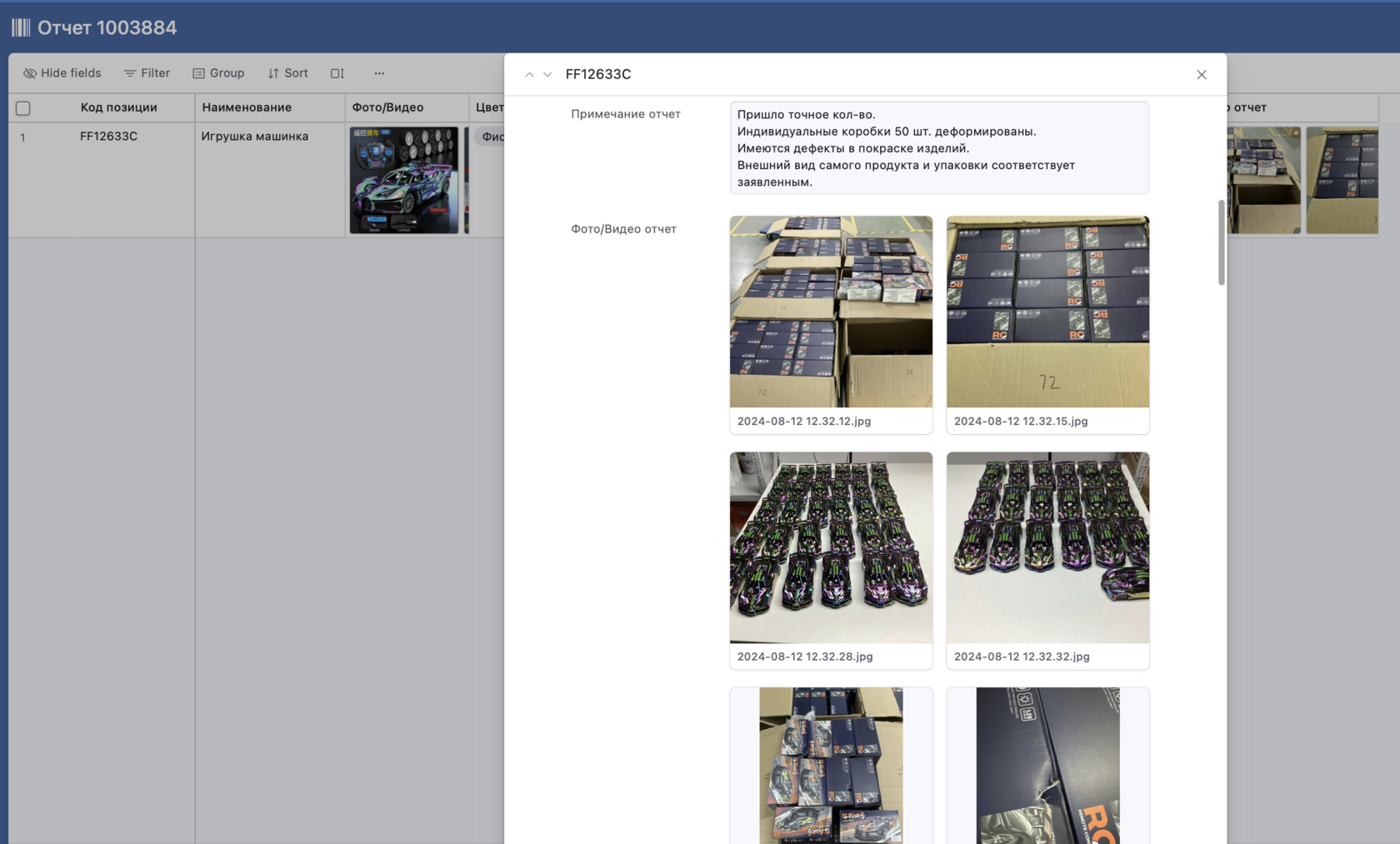Open the three-dot more options menu
This screenshot has height=844, width=1400.
tap(379, 73)
